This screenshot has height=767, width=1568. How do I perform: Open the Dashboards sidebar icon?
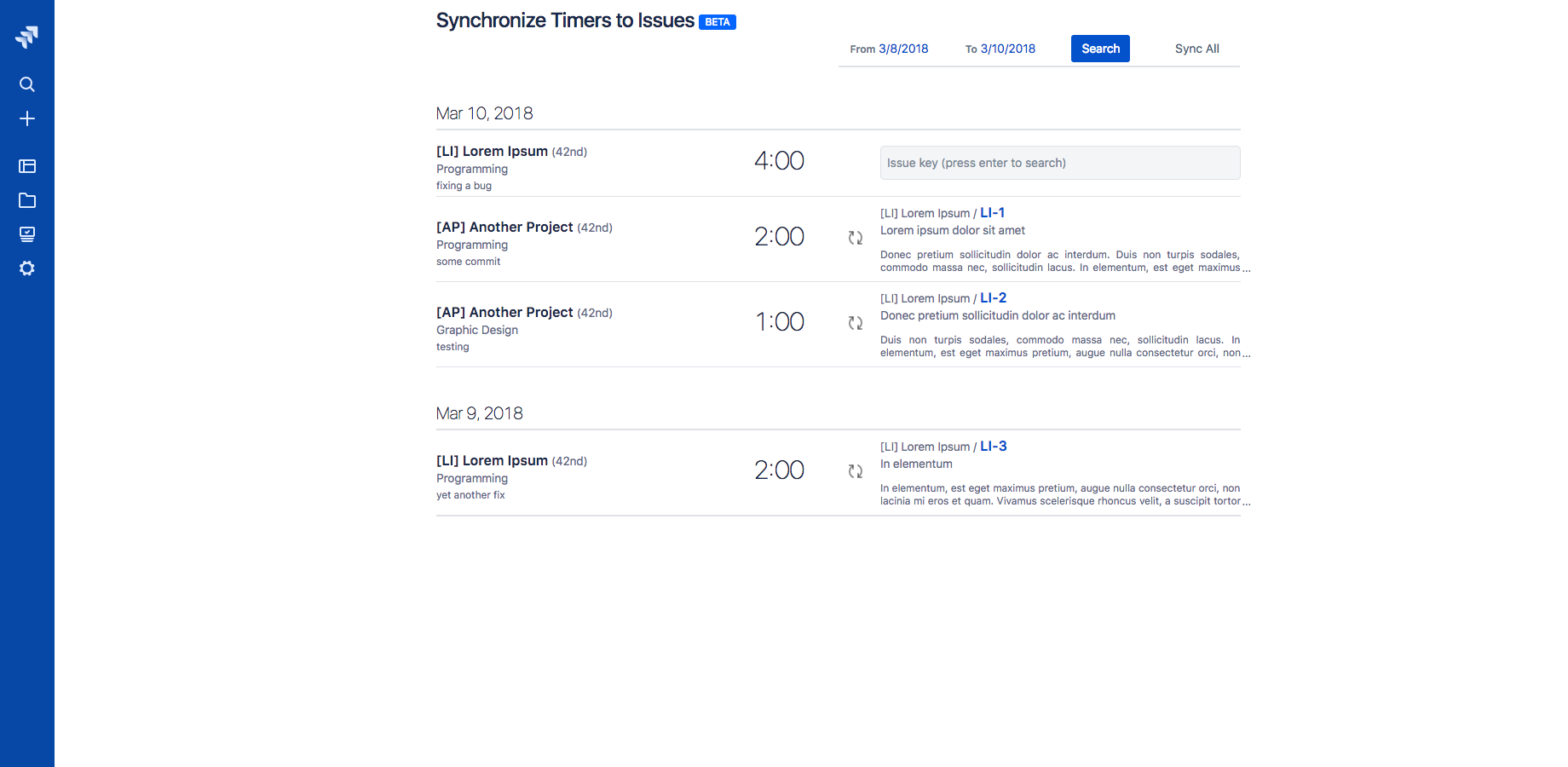(27, 166)
